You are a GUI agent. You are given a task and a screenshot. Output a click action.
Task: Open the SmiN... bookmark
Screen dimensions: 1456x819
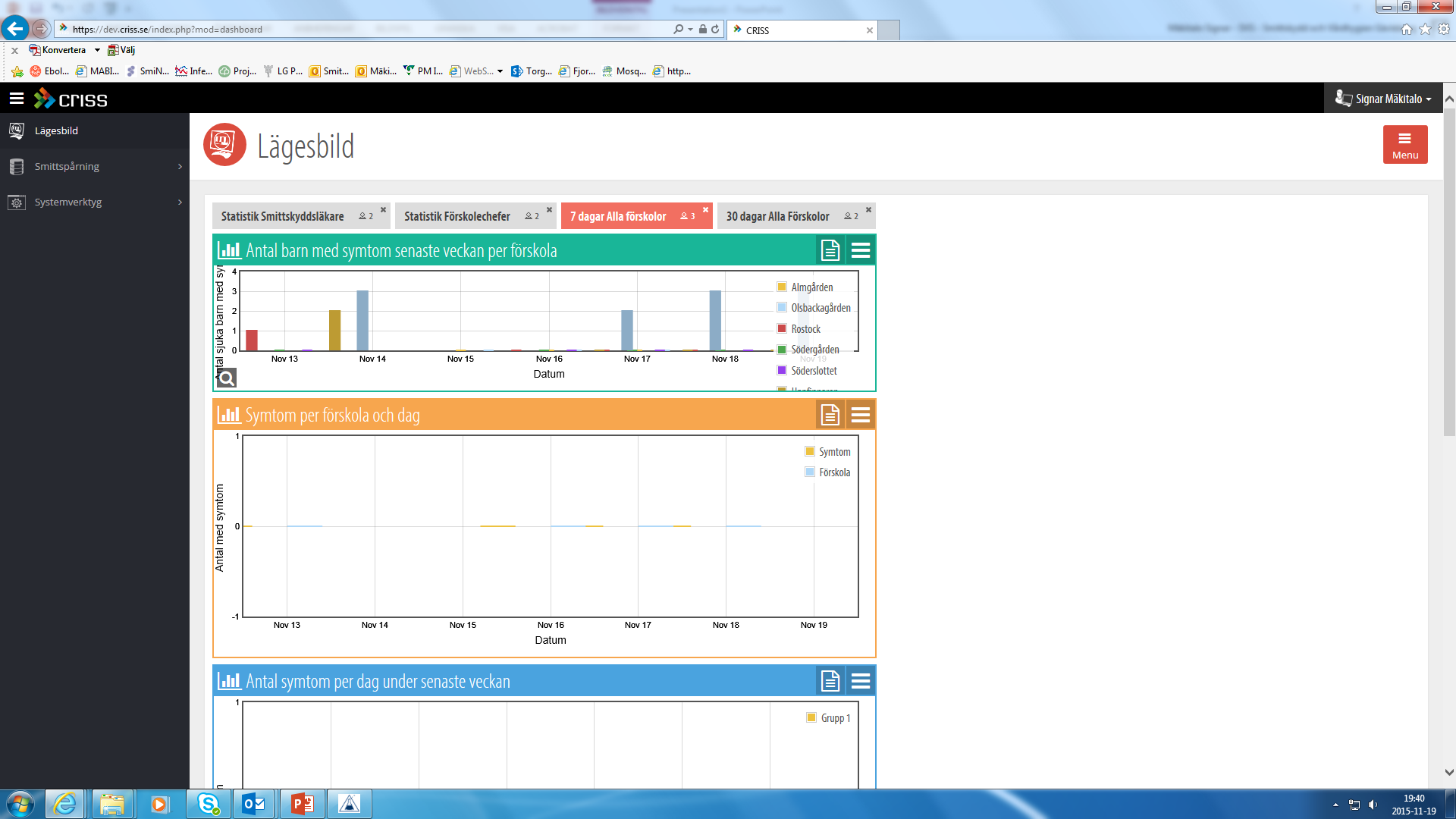tap(147, 71)
